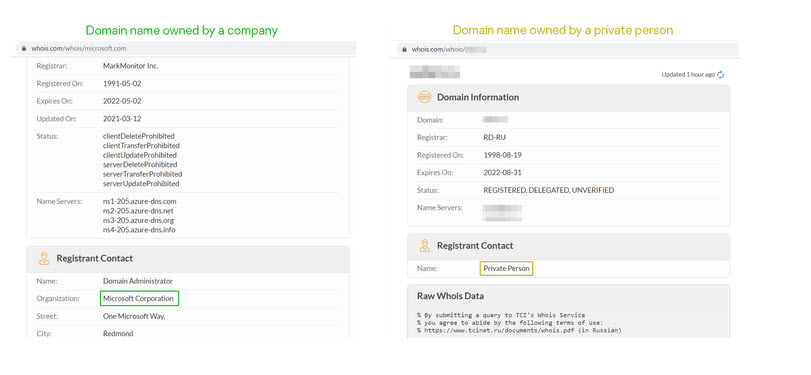Click the Registrant Contact person icon in right panel
This screenshot has width=811, height=375.
pyautogui.click(x=425, y=246)
